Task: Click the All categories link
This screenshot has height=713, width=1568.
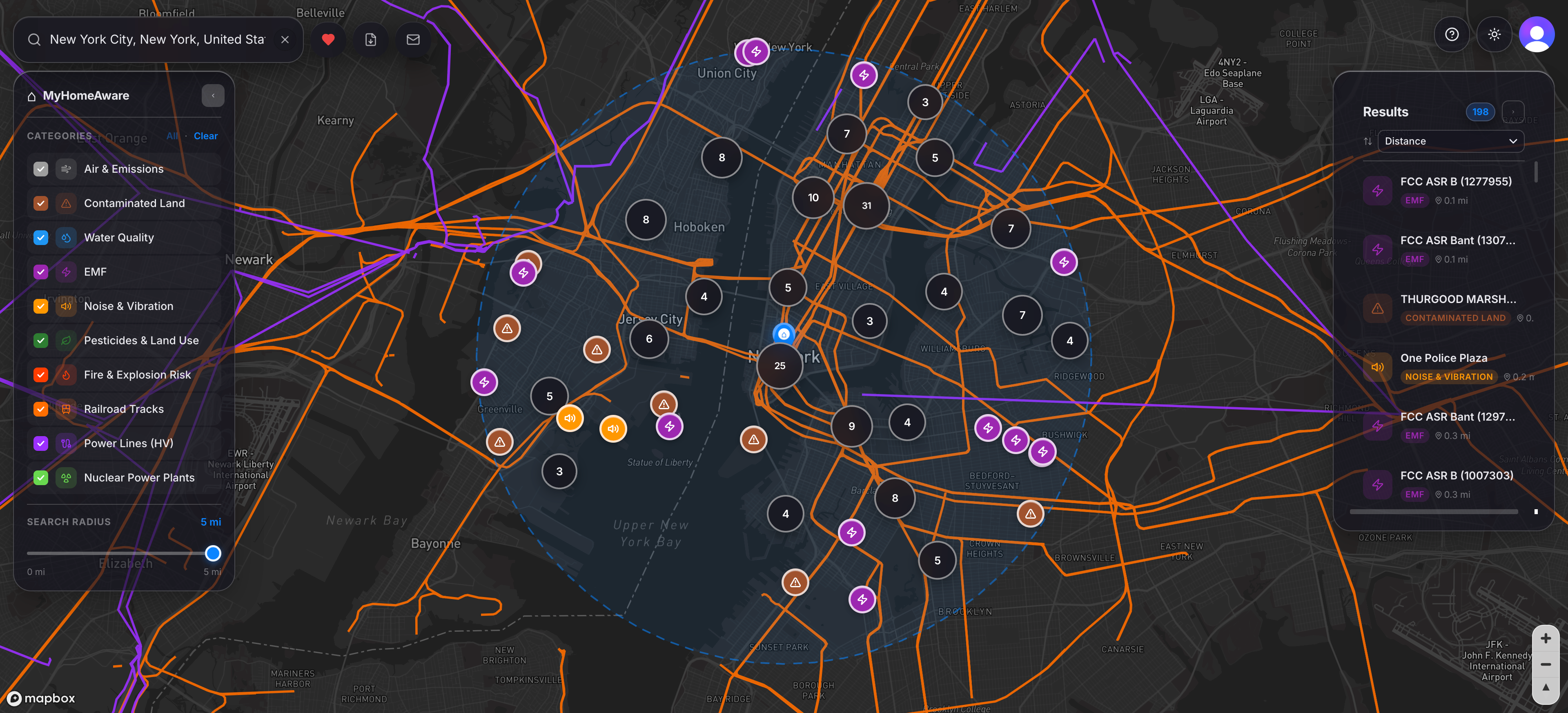Action: pos(172,136)
